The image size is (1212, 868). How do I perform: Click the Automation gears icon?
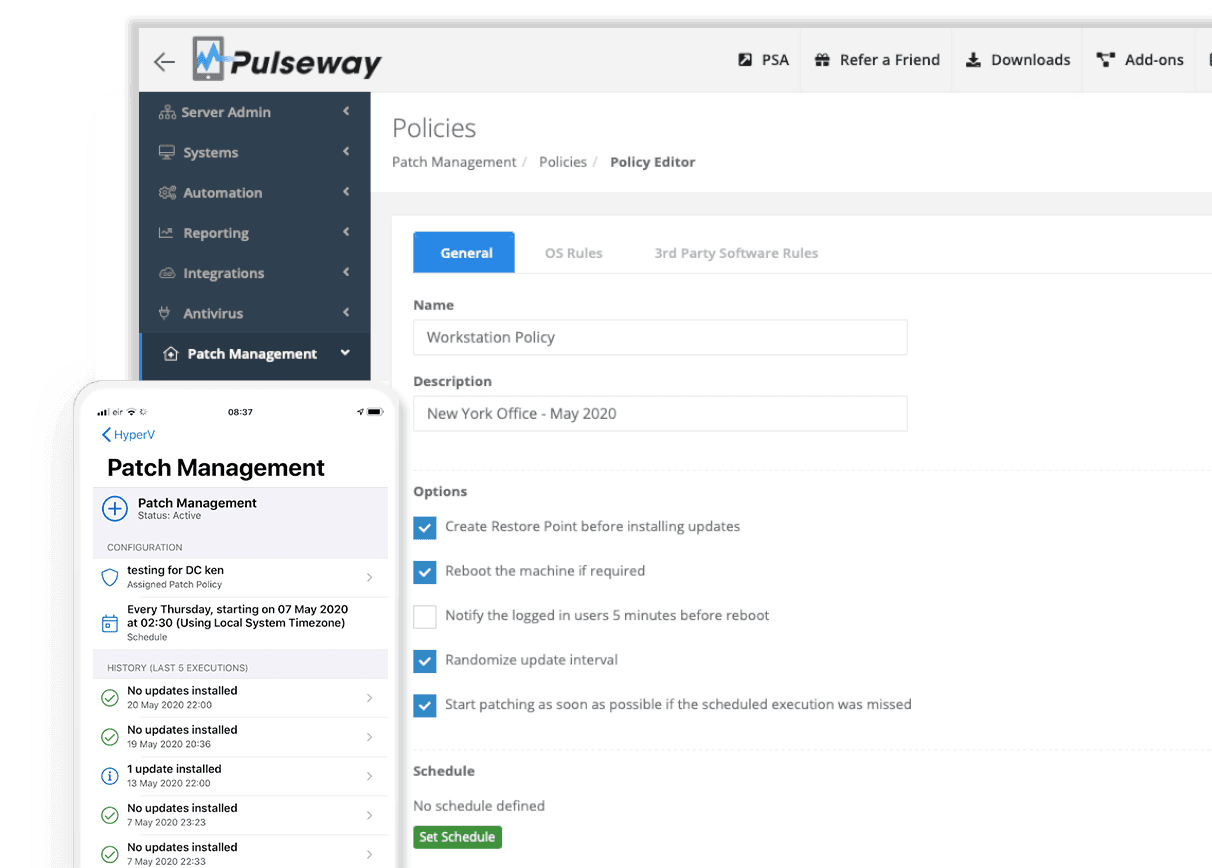click(x=166, y=192)
